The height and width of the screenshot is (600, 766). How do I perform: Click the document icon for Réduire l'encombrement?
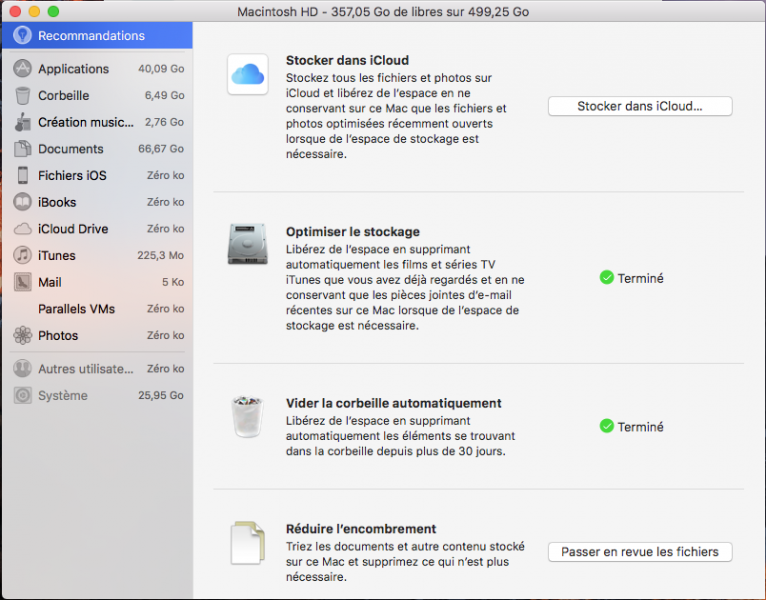[x=248, y=543]
